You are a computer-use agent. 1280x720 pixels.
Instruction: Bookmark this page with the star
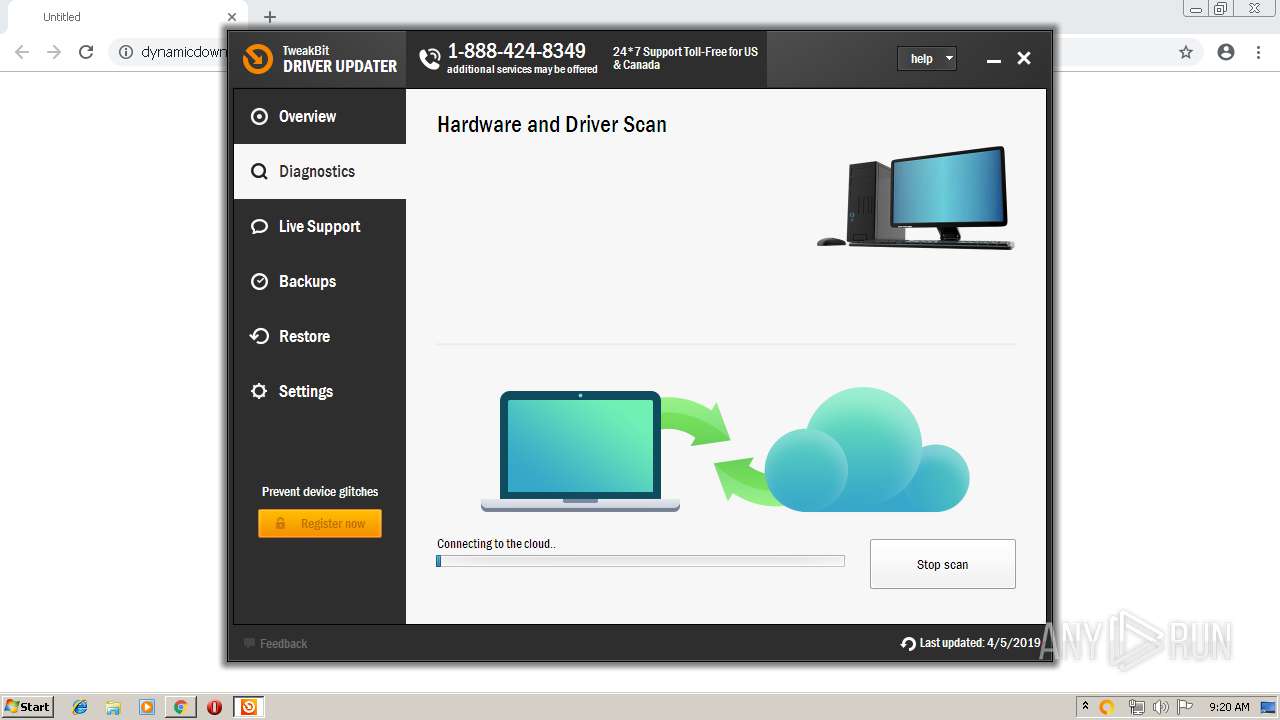point(1186,52)
